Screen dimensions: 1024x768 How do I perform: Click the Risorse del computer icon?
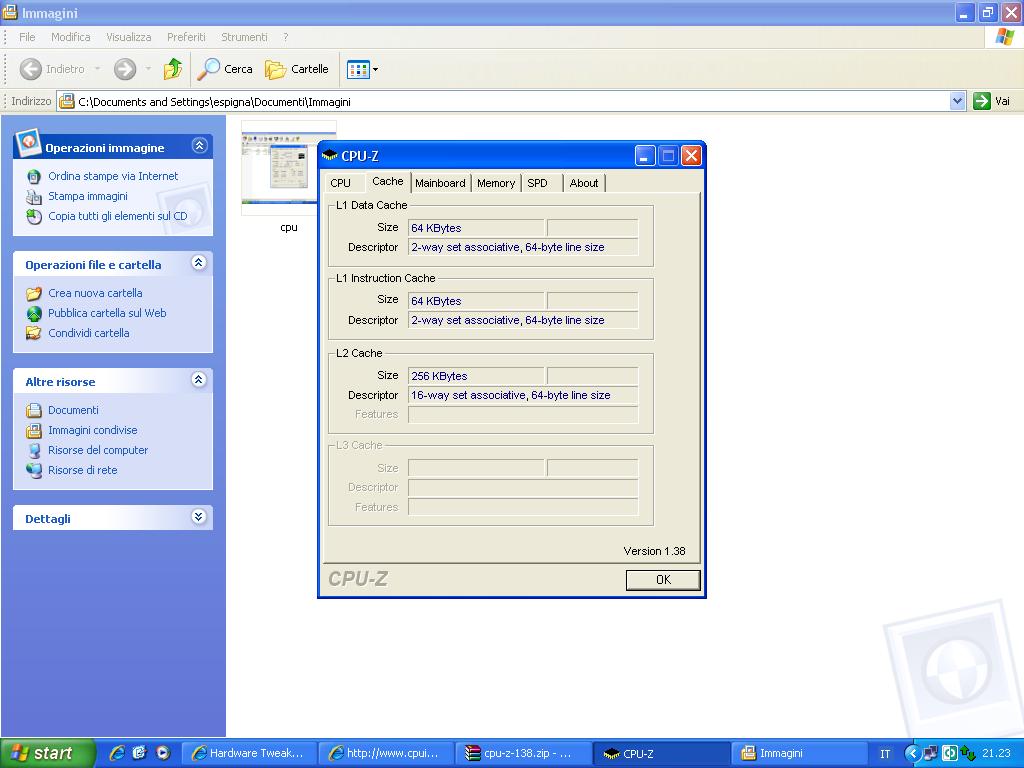34,450
